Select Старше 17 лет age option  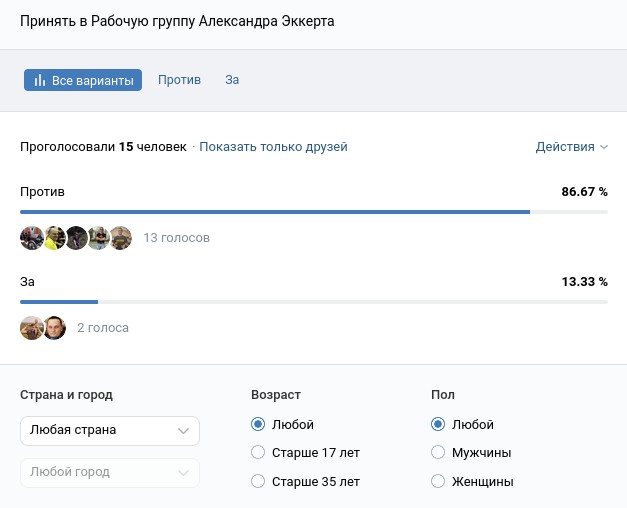click(x=258, y=453)
